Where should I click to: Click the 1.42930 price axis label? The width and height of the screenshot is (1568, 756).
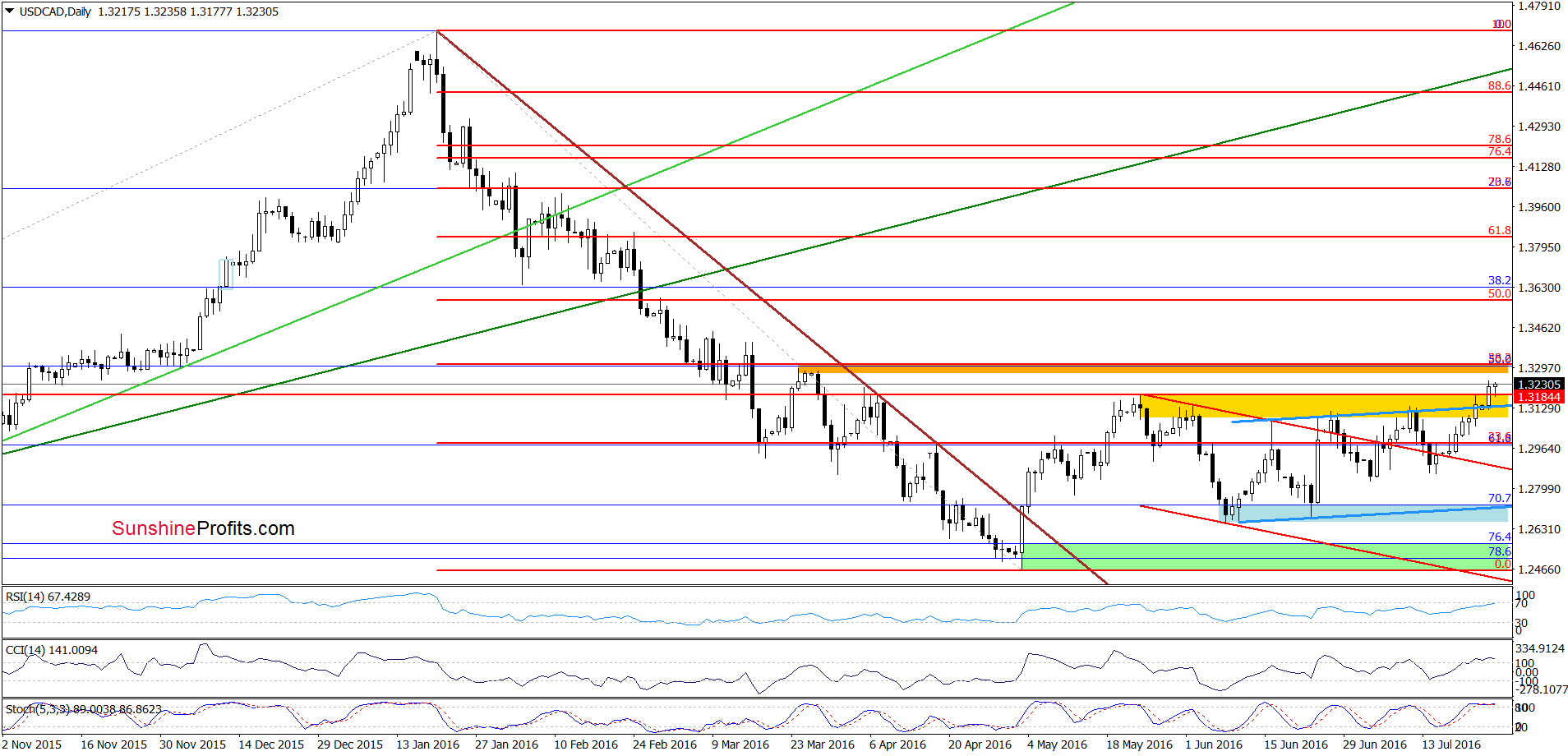point(1538,127)
